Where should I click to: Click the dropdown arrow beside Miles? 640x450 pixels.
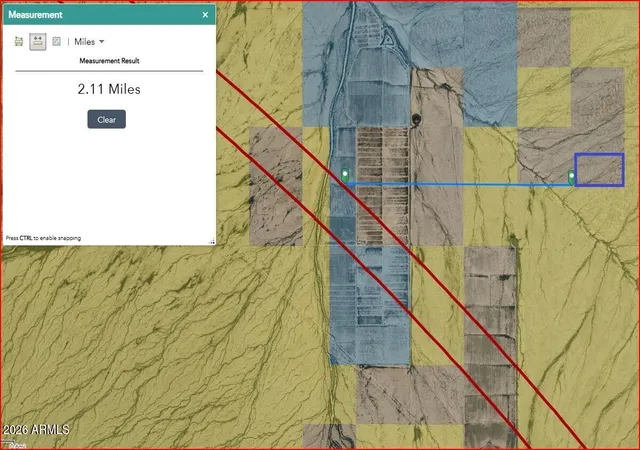coord(102,41)
